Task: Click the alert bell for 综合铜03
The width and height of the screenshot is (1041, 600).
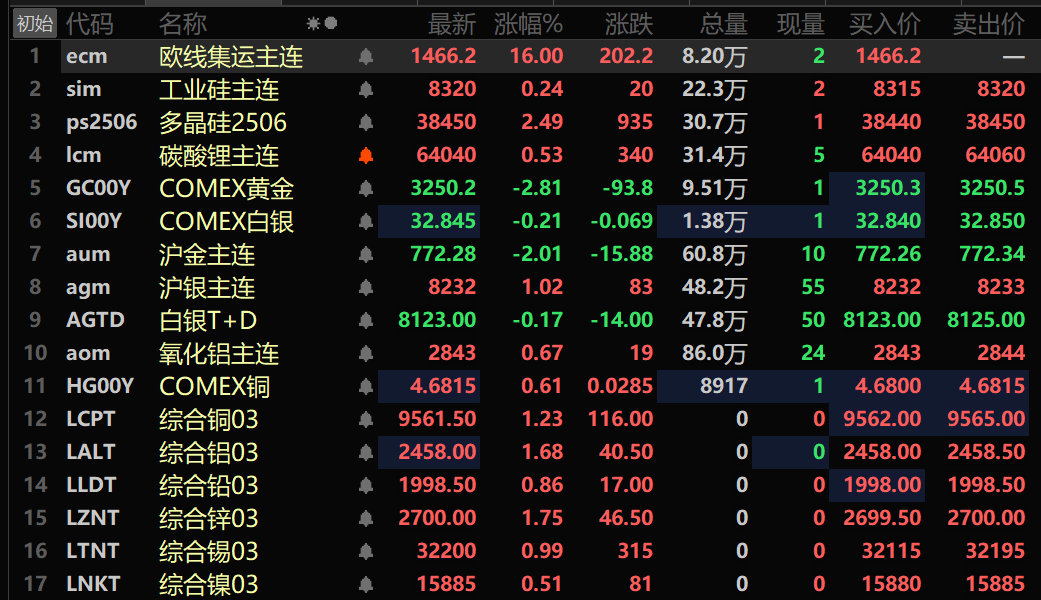Action: click(x=366, y=419)
